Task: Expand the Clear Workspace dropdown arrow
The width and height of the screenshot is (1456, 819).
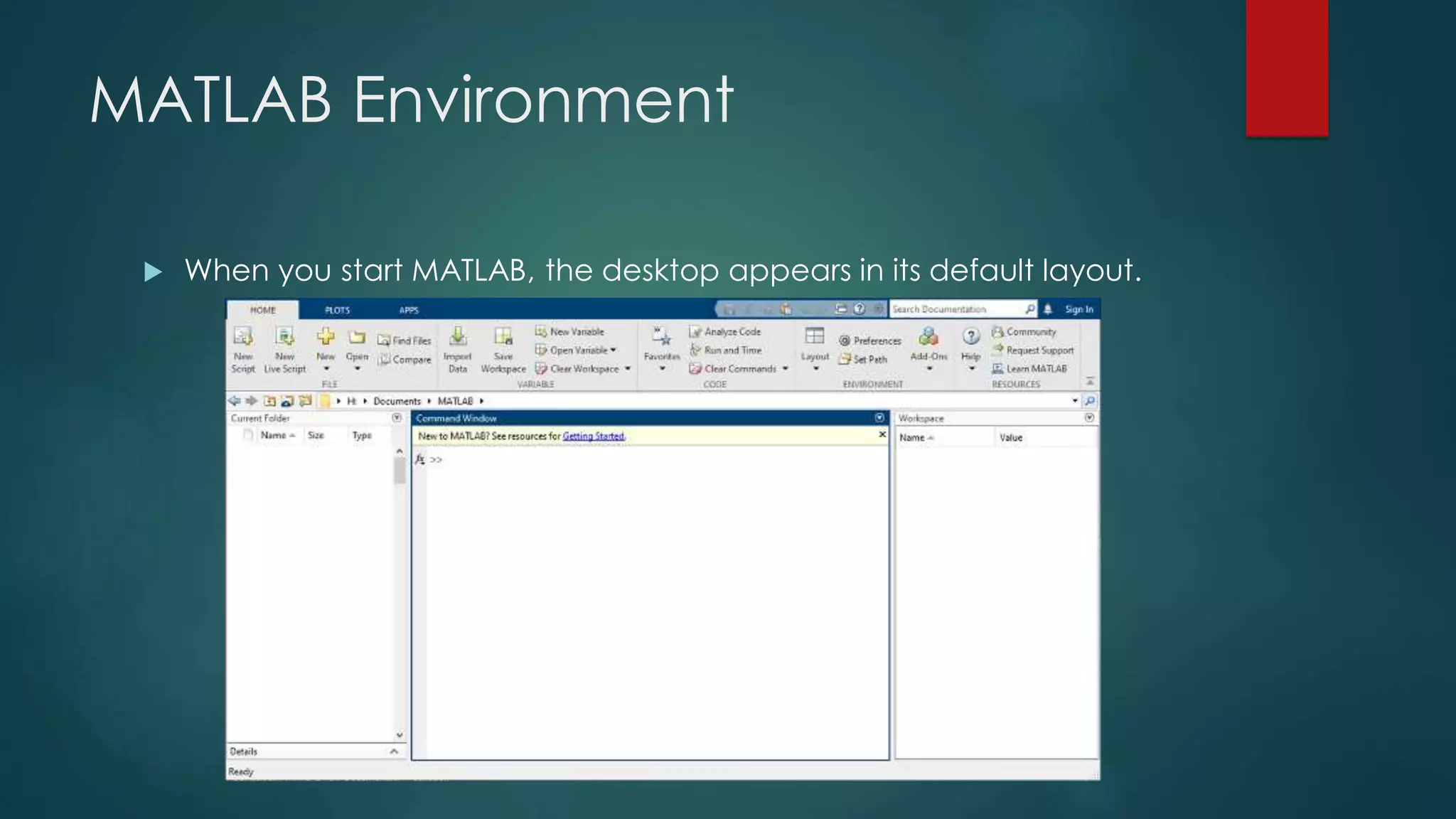Action: tap(628, 369)
